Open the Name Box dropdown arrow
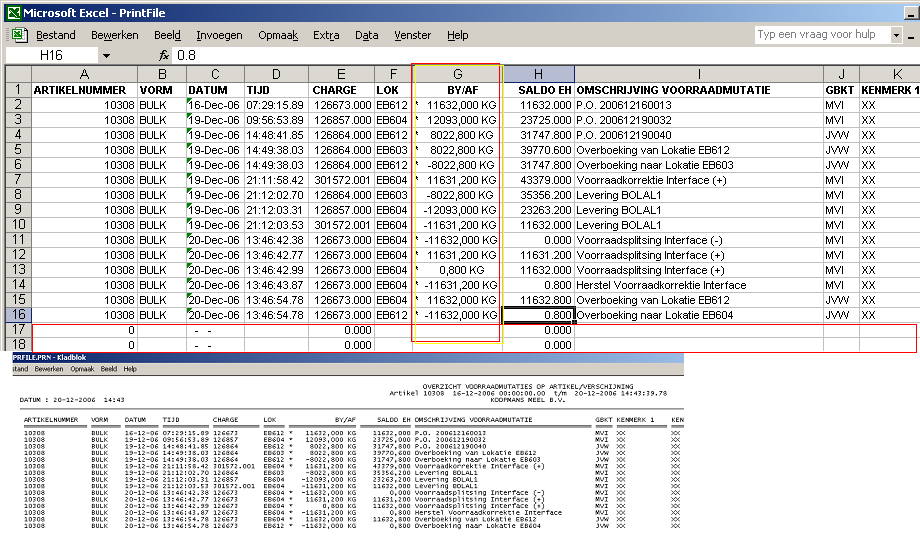The image size is (920, 550). point(106,56)
